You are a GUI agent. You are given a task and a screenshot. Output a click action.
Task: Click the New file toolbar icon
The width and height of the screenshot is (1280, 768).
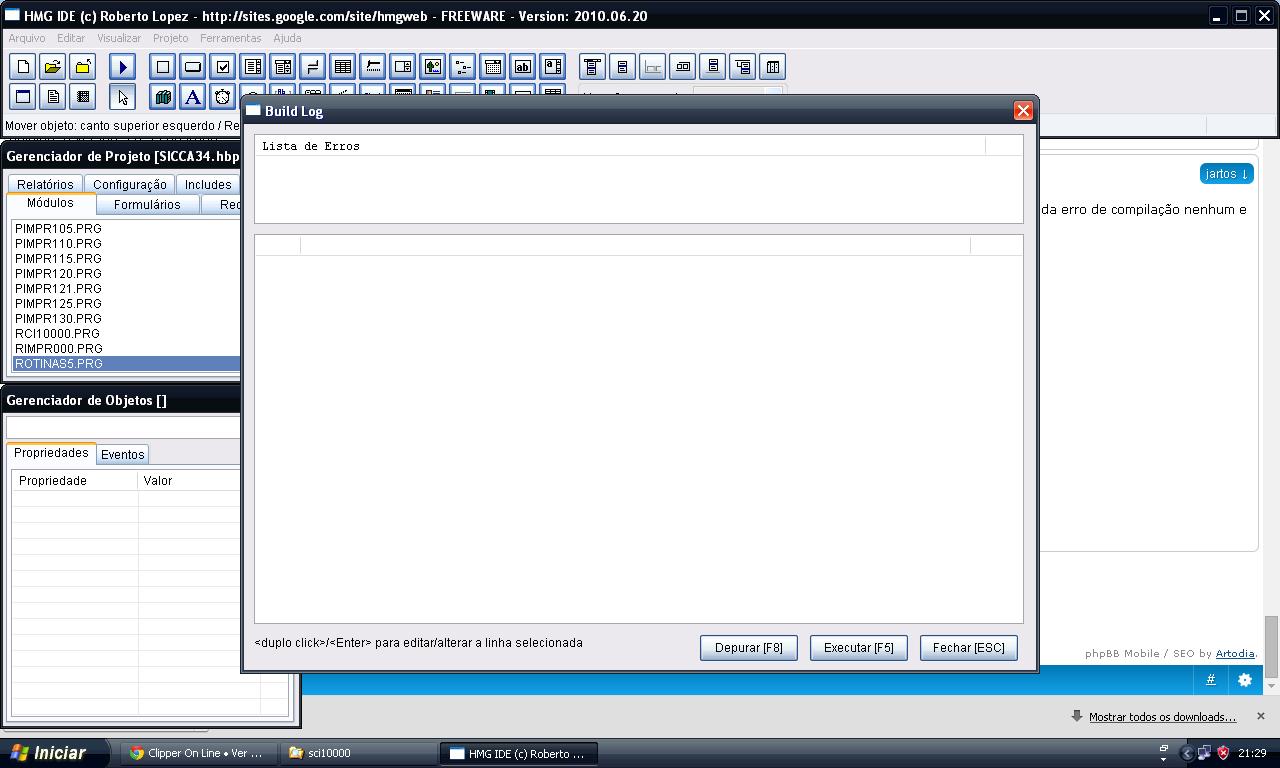23,67
